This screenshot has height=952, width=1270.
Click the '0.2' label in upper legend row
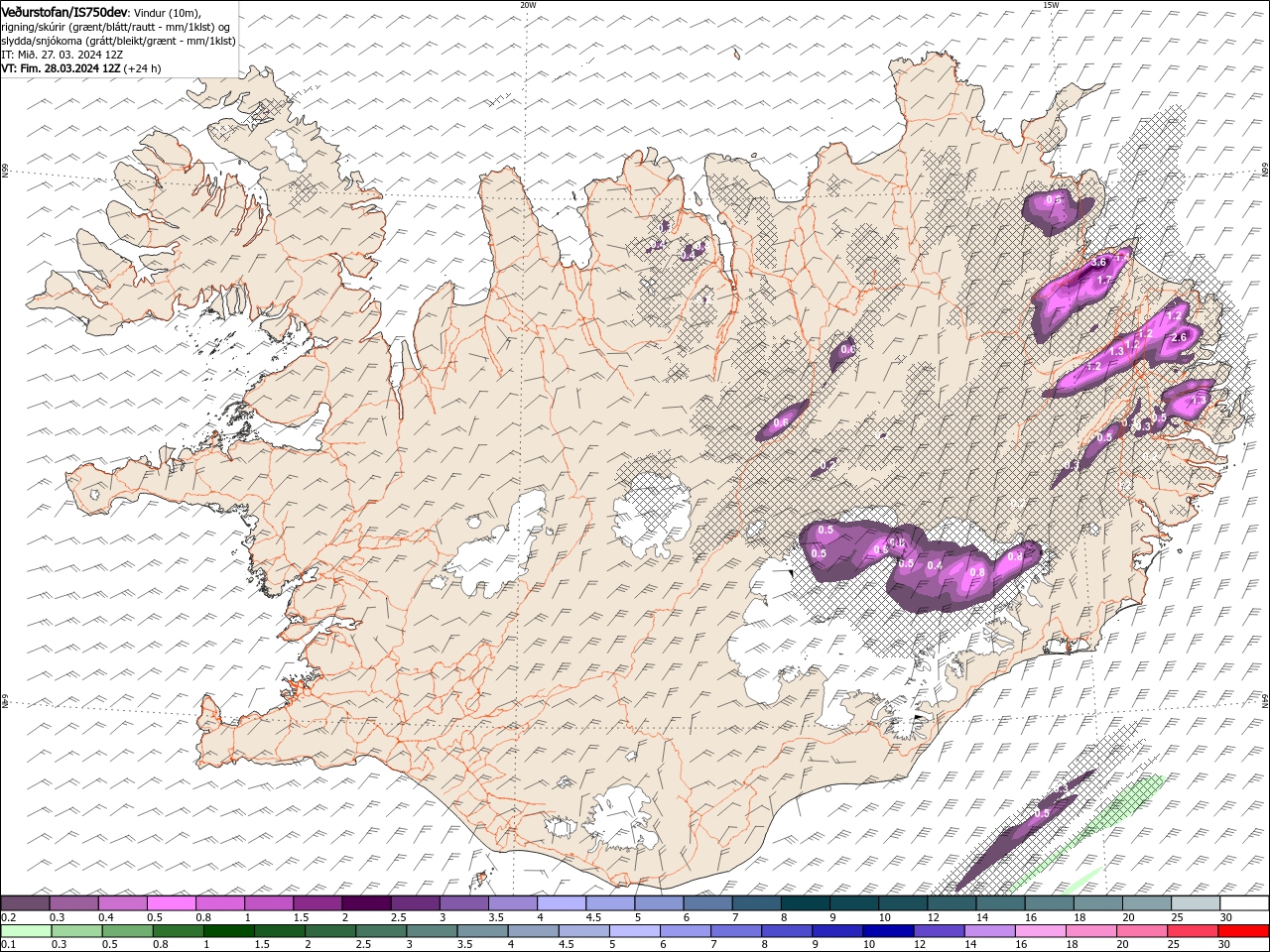[x=9, y=917]
